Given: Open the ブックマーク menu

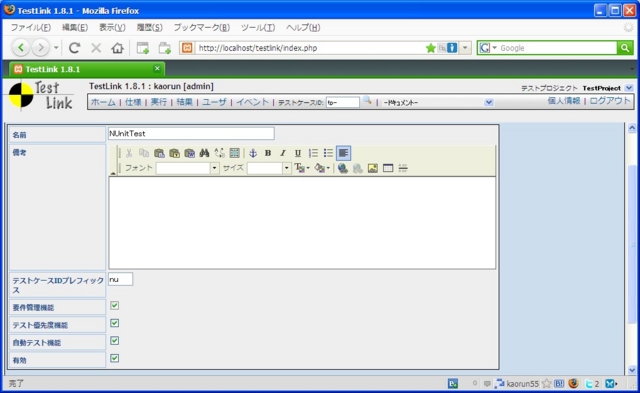Looking at the screenshot, I should 202,28.
